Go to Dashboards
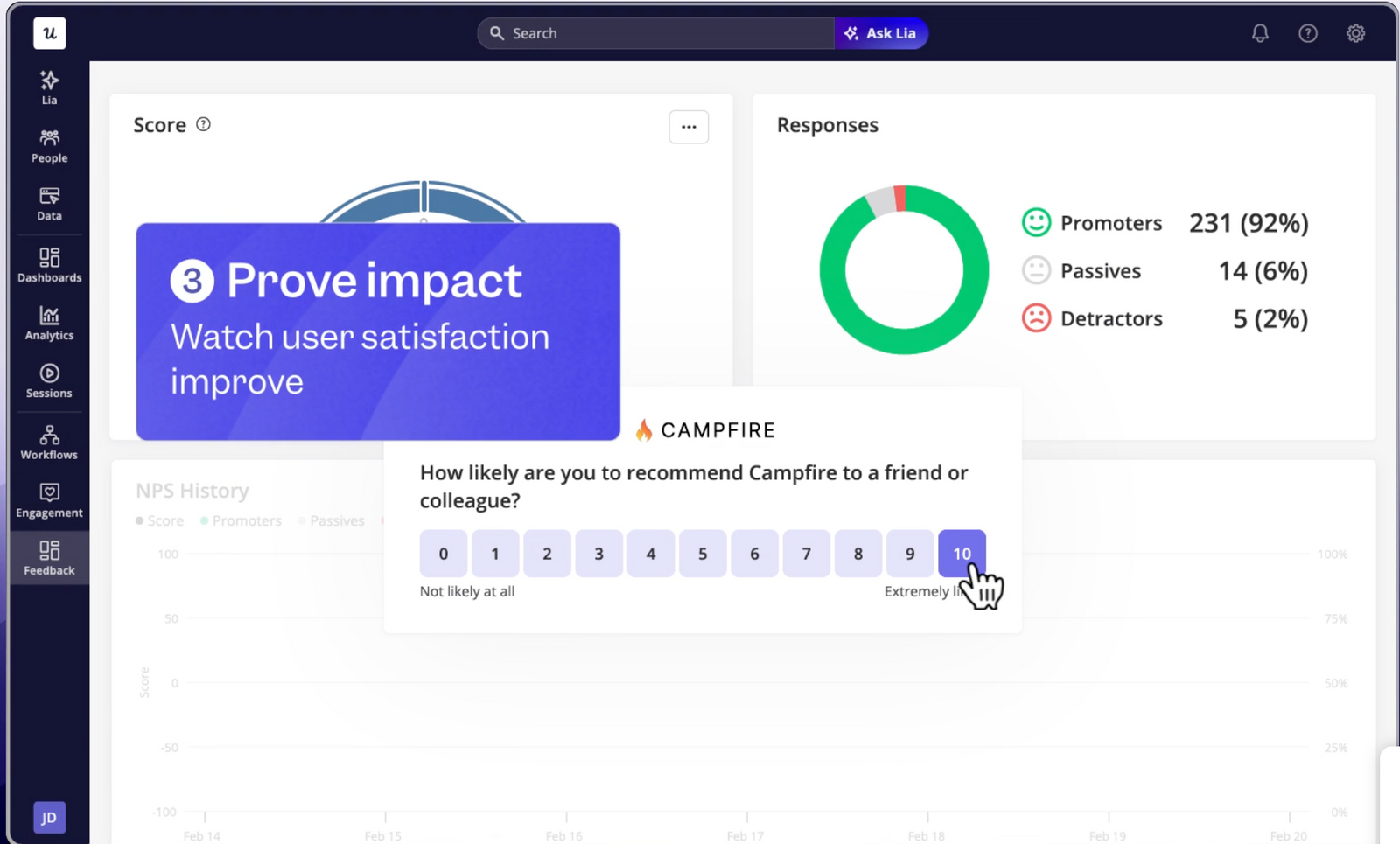Viewport: 1400px width, 844px height. click(x=49, y=265)
